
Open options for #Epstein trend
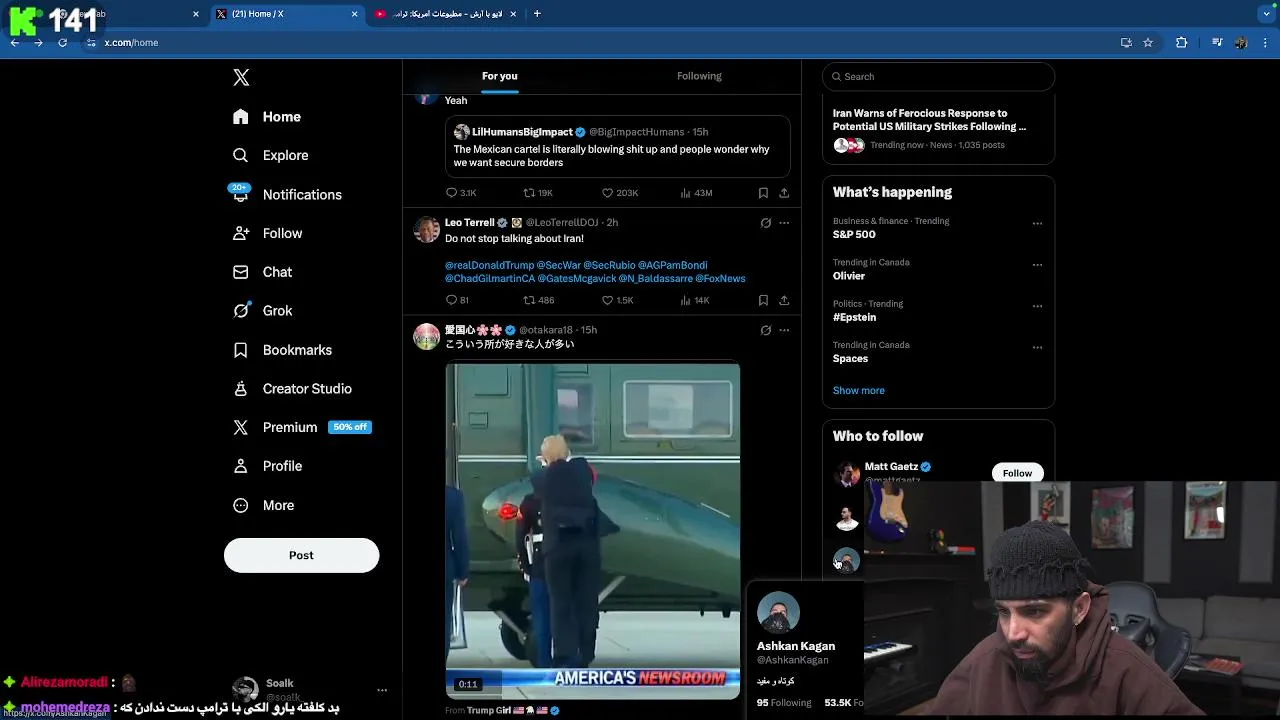point(1037,306)
